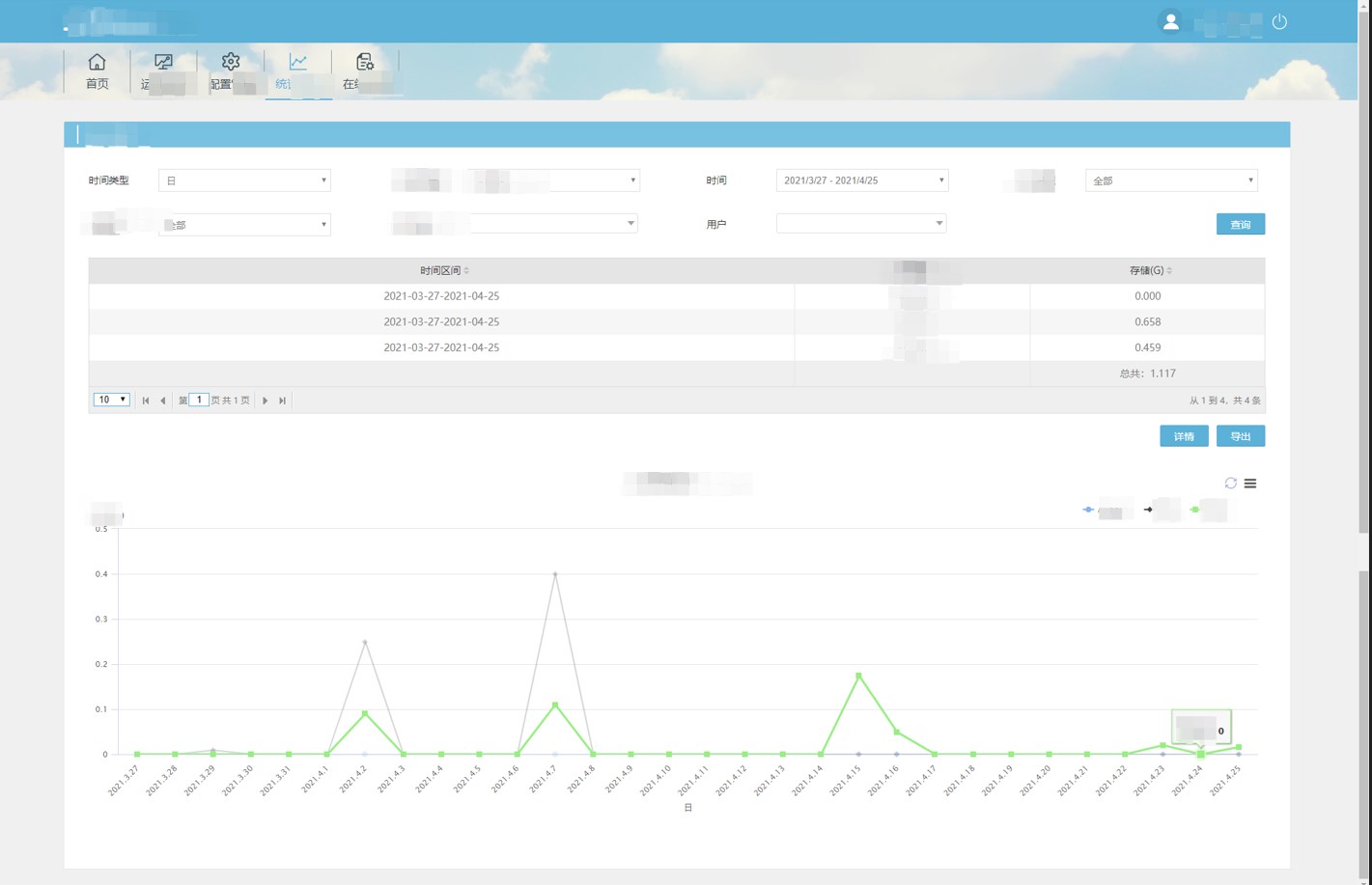Open the 用户 dropdown
Viewport: 1372px width, 885px height.
click(x=861, y=224)
